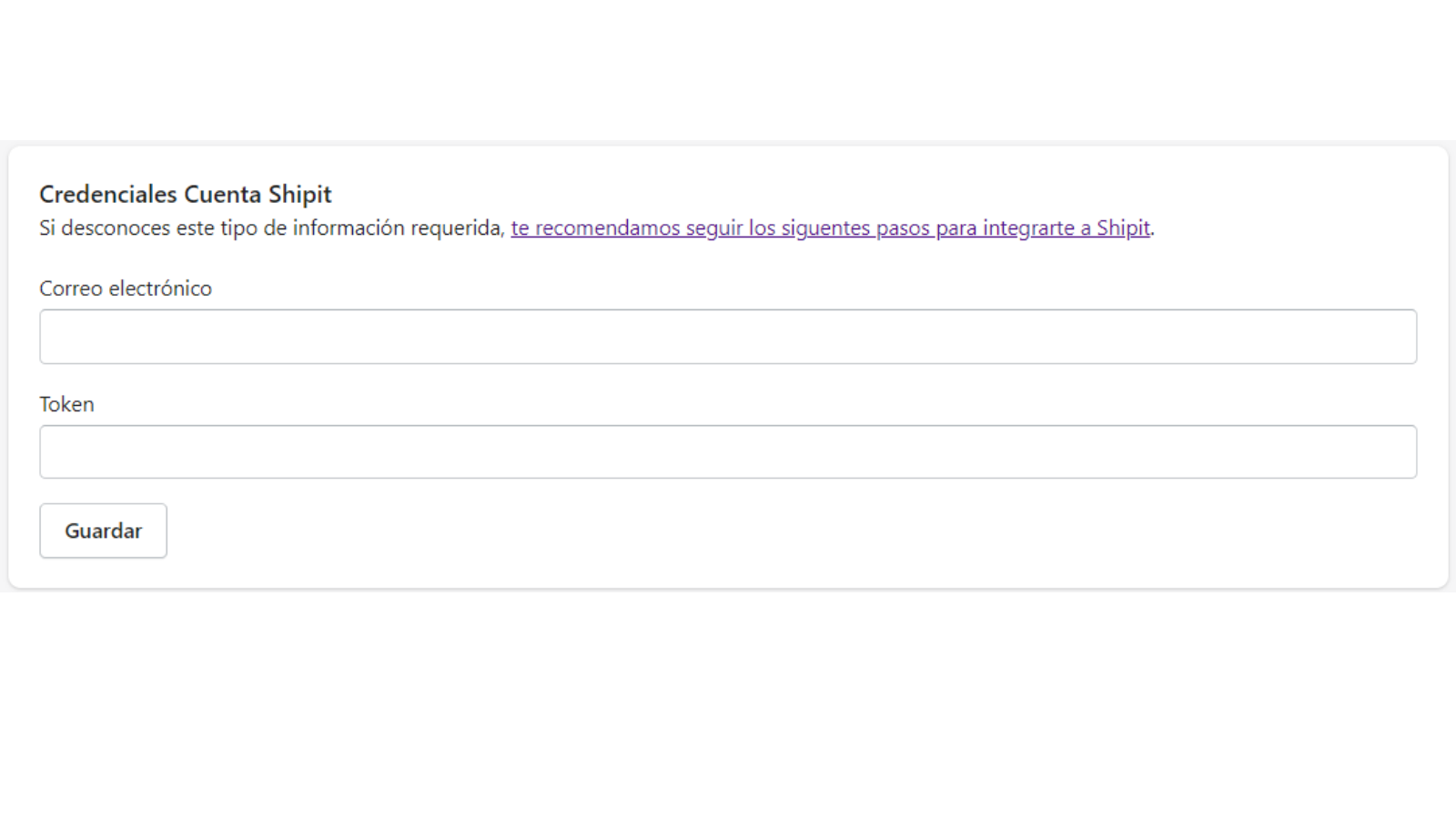
Task: Open the Shipit integration steps link
Action: coord(830,227)
